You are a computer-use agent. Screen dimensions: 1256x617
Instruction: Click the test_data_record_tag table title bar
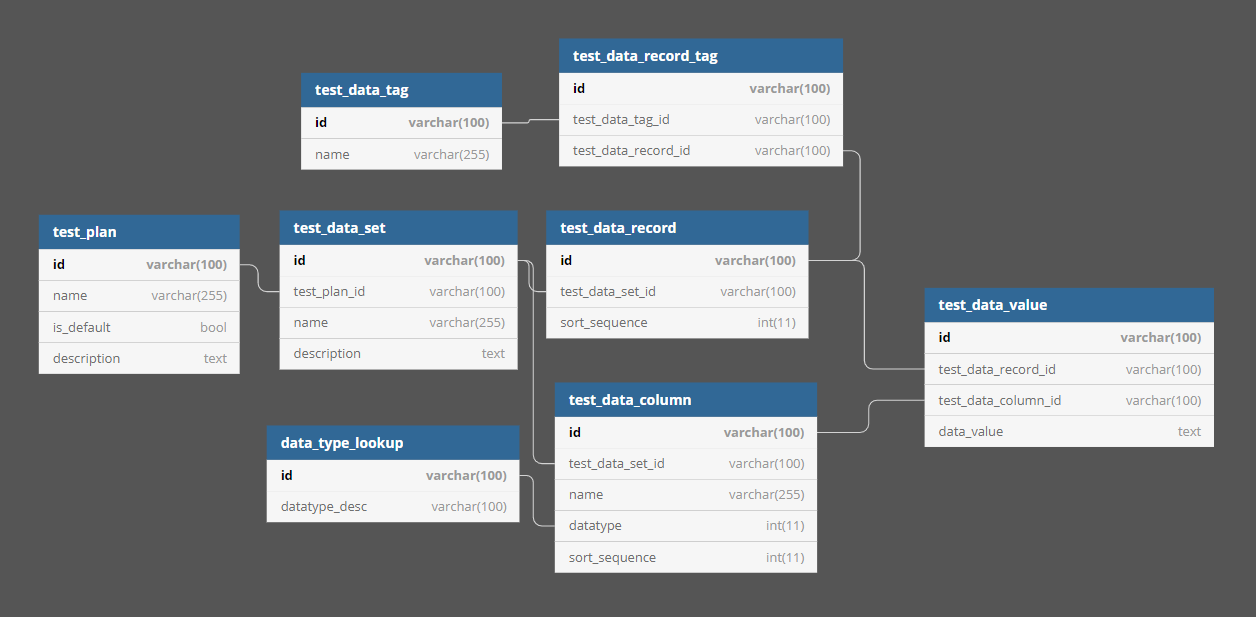tap(700, 55)
